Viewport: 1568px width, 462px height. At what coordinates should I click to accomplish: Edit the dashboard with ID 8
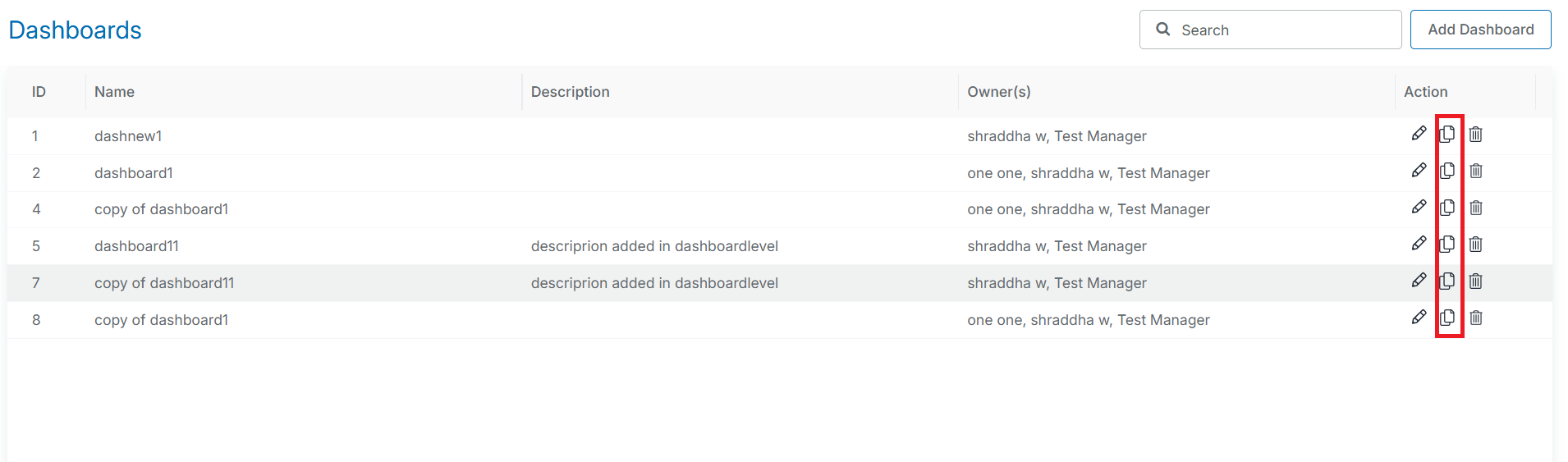click(1419, 318)
